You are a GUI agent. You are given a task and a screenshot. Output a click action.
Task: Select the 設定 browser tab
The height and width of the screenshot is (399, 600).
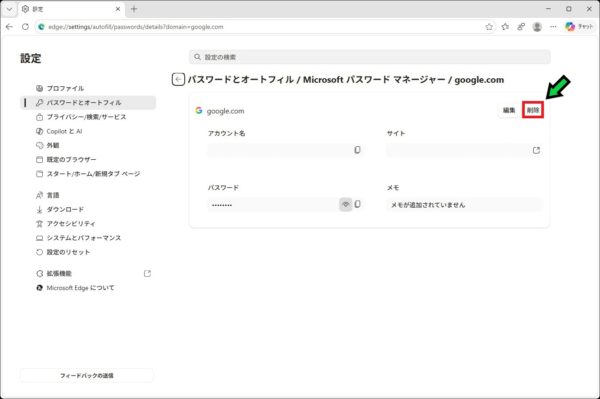point(71,9)
